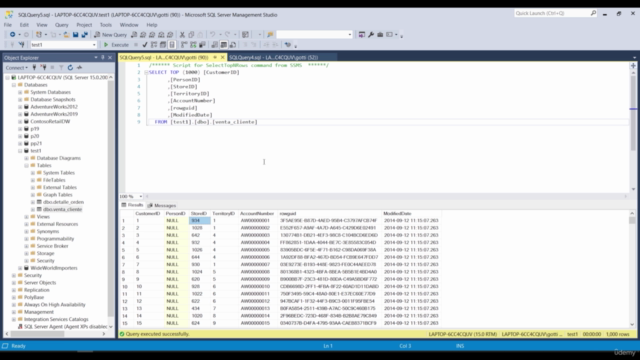Open the Query menu
This screenshot has height=360, width=640.
[62, 25]
